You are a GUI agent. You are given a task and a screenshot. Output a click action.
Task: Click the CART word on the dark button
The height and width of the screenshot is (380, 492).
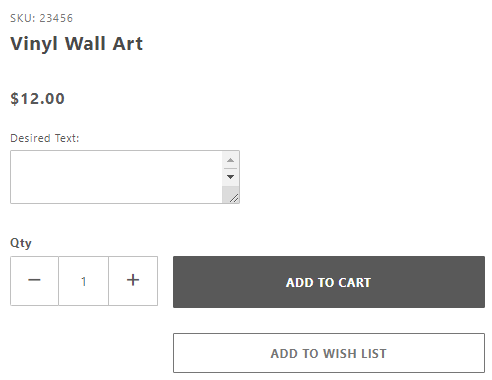(354, 282)
